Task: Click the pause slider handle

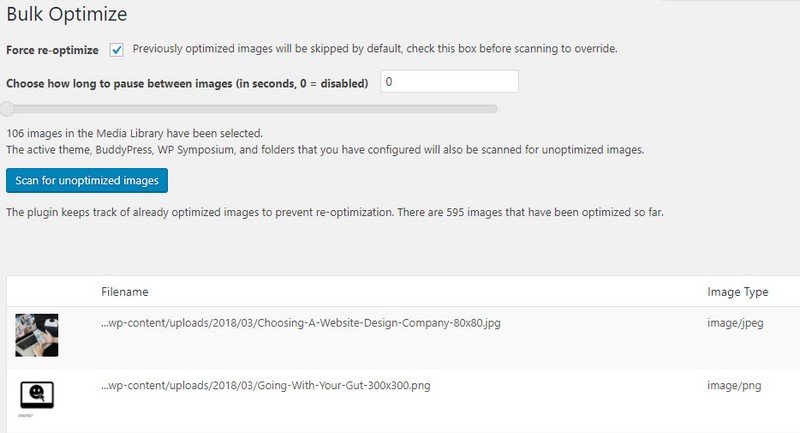Action: pyautogui.click(x=7, y=109)
